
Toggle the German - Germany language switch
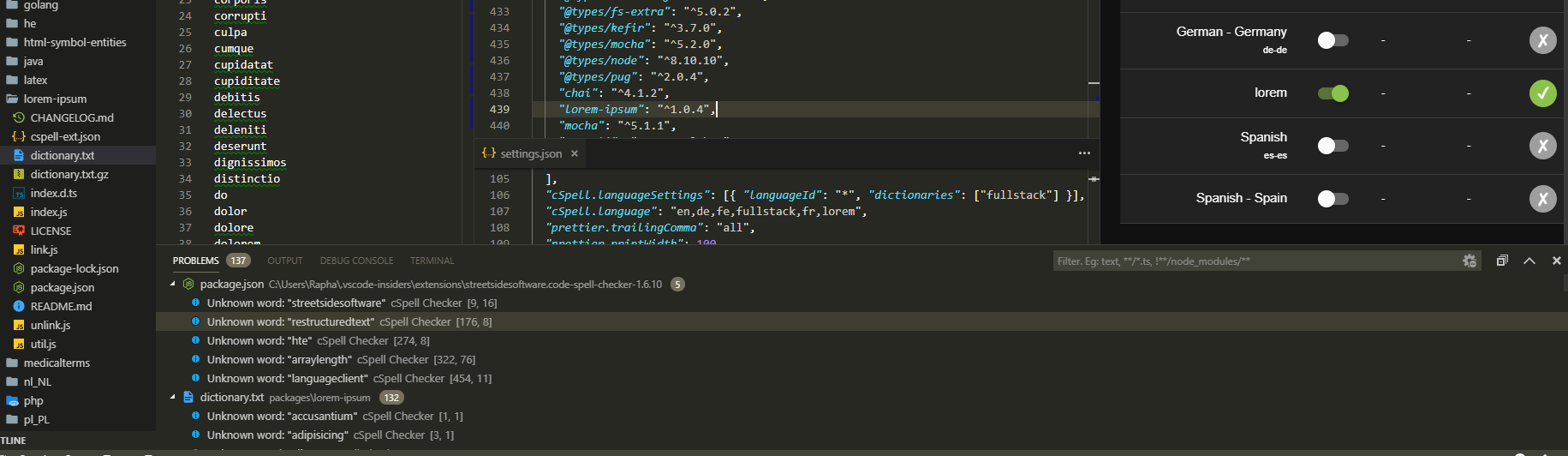[x=1333, y=40]
